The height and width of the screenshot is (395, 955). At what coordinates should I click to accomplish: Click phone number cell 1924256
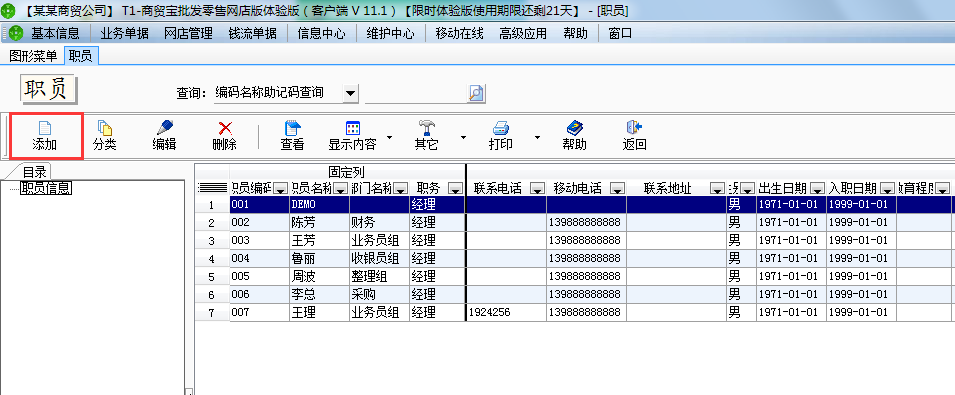pyautogui.click(x=506, y=313)
